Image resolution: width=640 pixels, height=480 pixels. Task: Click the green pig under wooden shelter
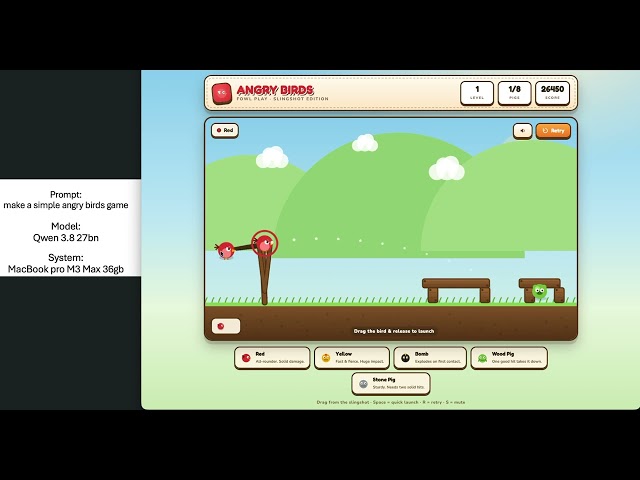(x=539, y=291)
